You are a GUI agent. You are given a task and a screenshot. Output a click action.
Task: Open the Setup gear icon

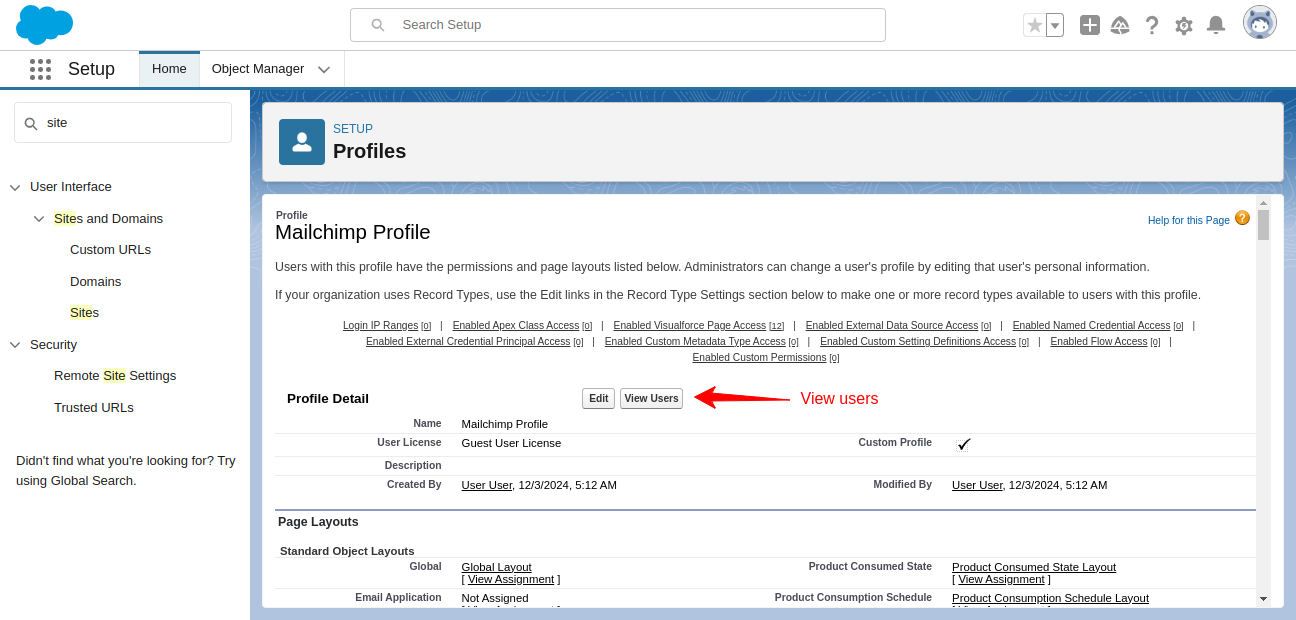[x=1184, y=25]
